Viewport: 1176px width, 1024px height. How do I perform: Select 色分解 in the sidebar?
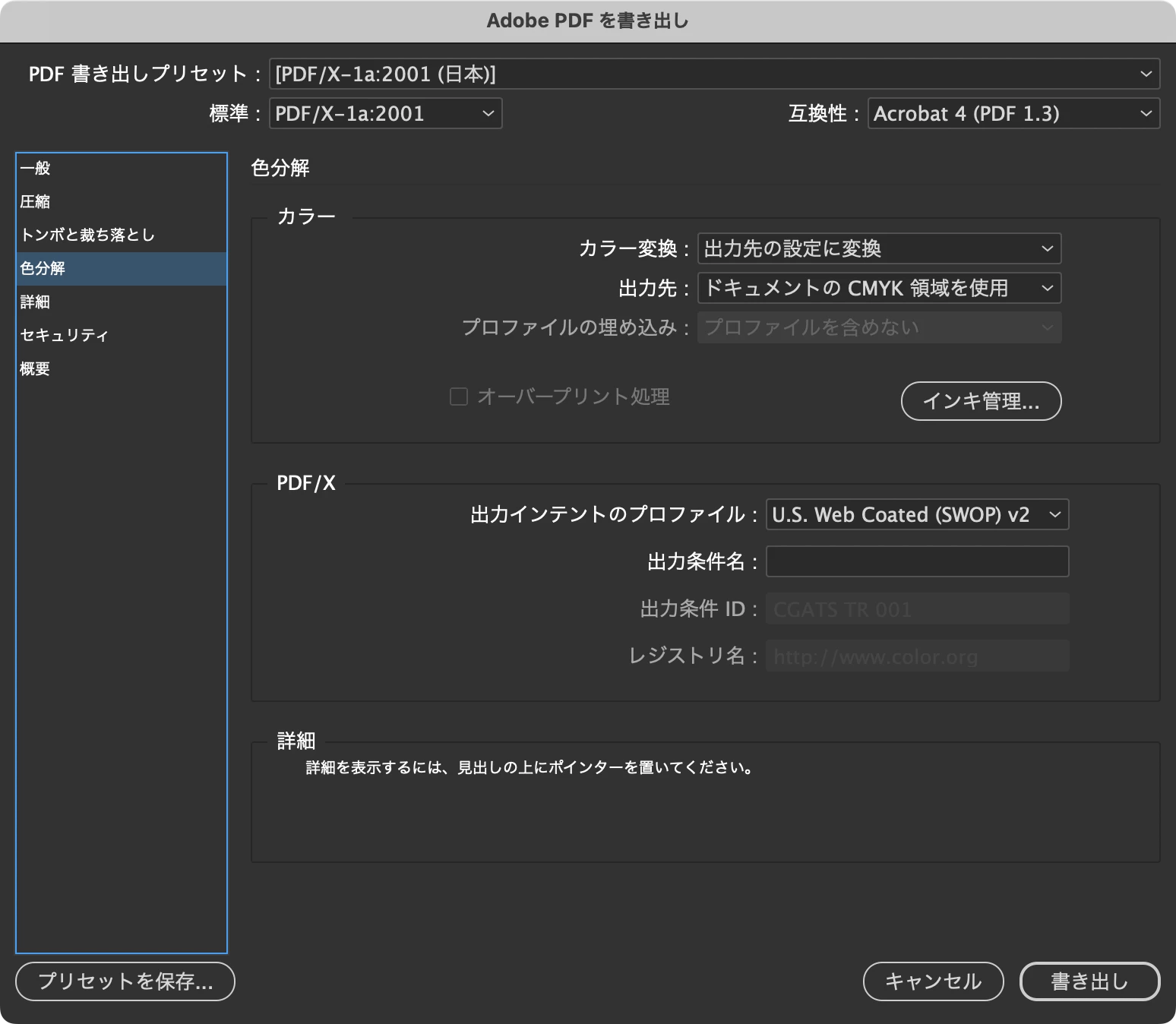click(122, 268)
